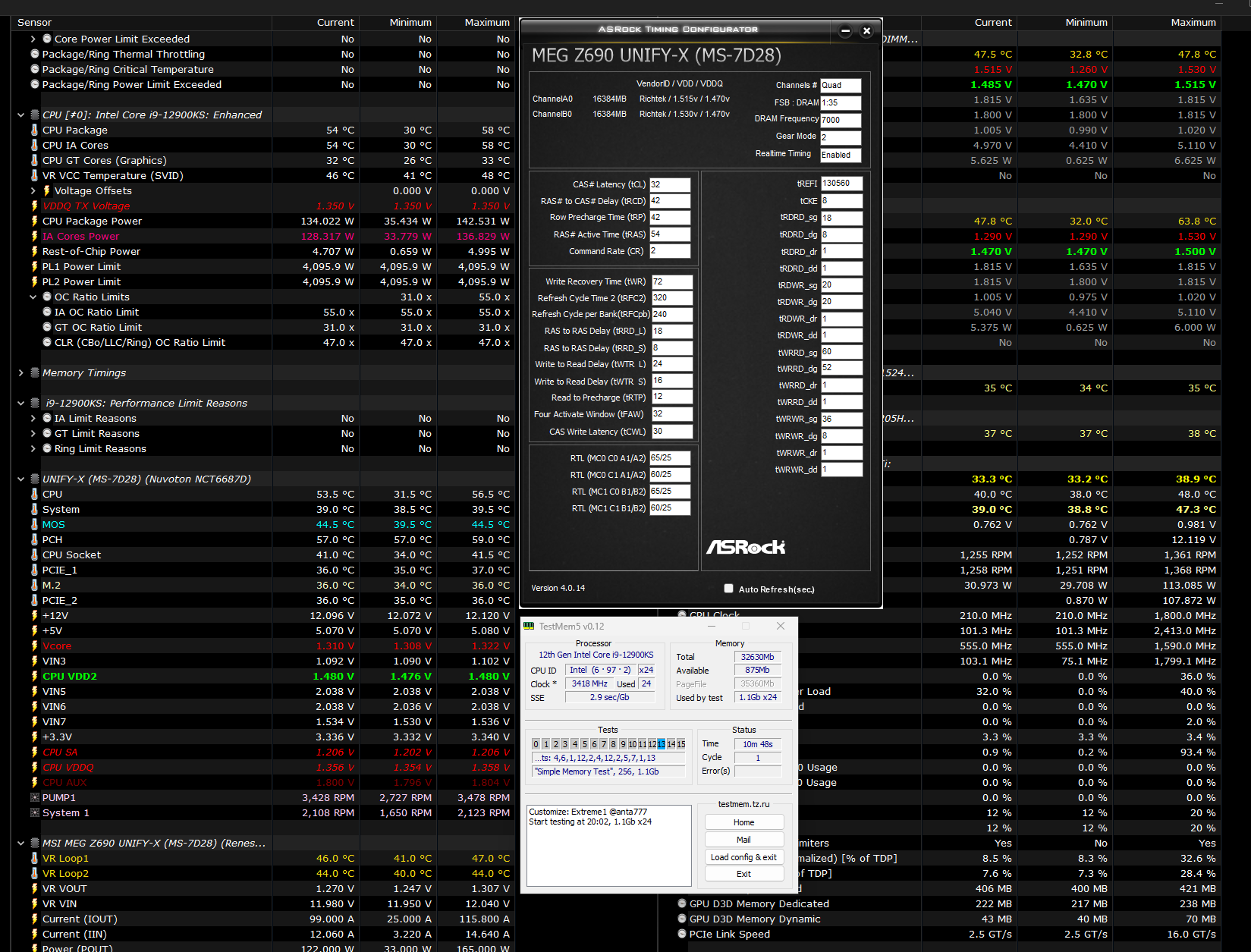This screenshot has width=1251, height=952.
Task: Expand the IA Limit Reasons row
Action: click(x=33, y=418)
